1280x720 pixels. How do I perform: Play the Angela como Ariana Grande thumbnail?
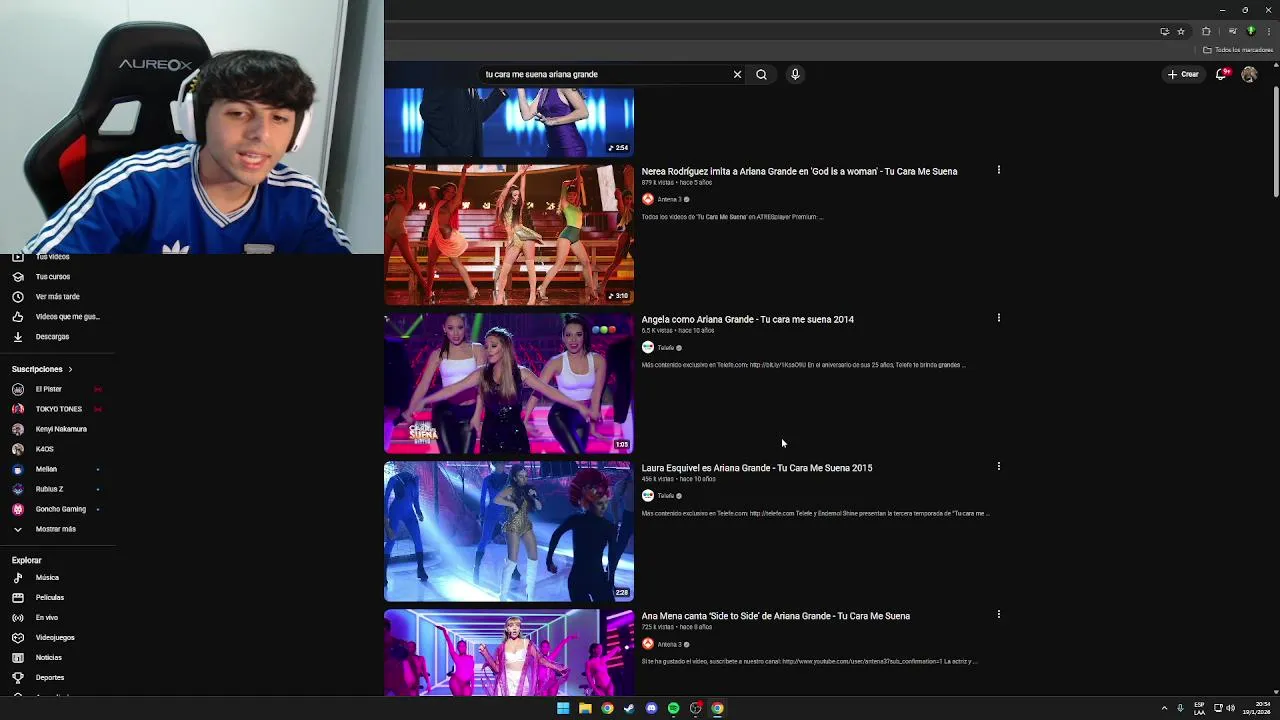(509, 383)
